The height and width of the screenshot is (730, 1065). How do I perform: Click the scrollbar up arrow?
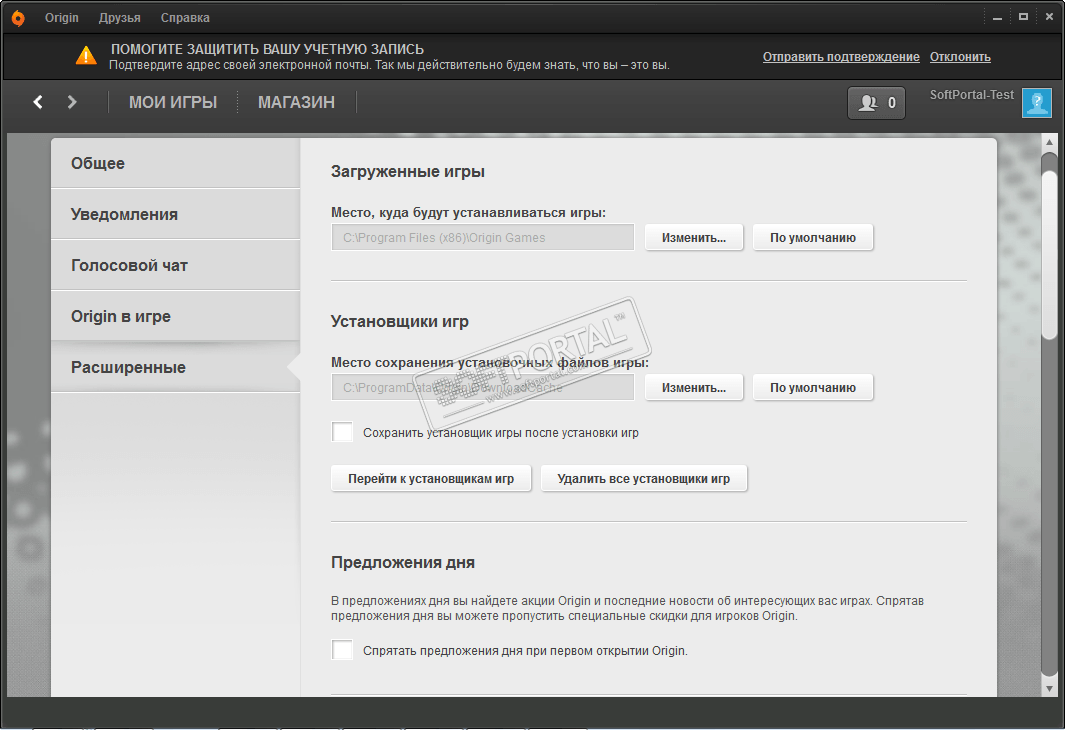click(1049, 142)
